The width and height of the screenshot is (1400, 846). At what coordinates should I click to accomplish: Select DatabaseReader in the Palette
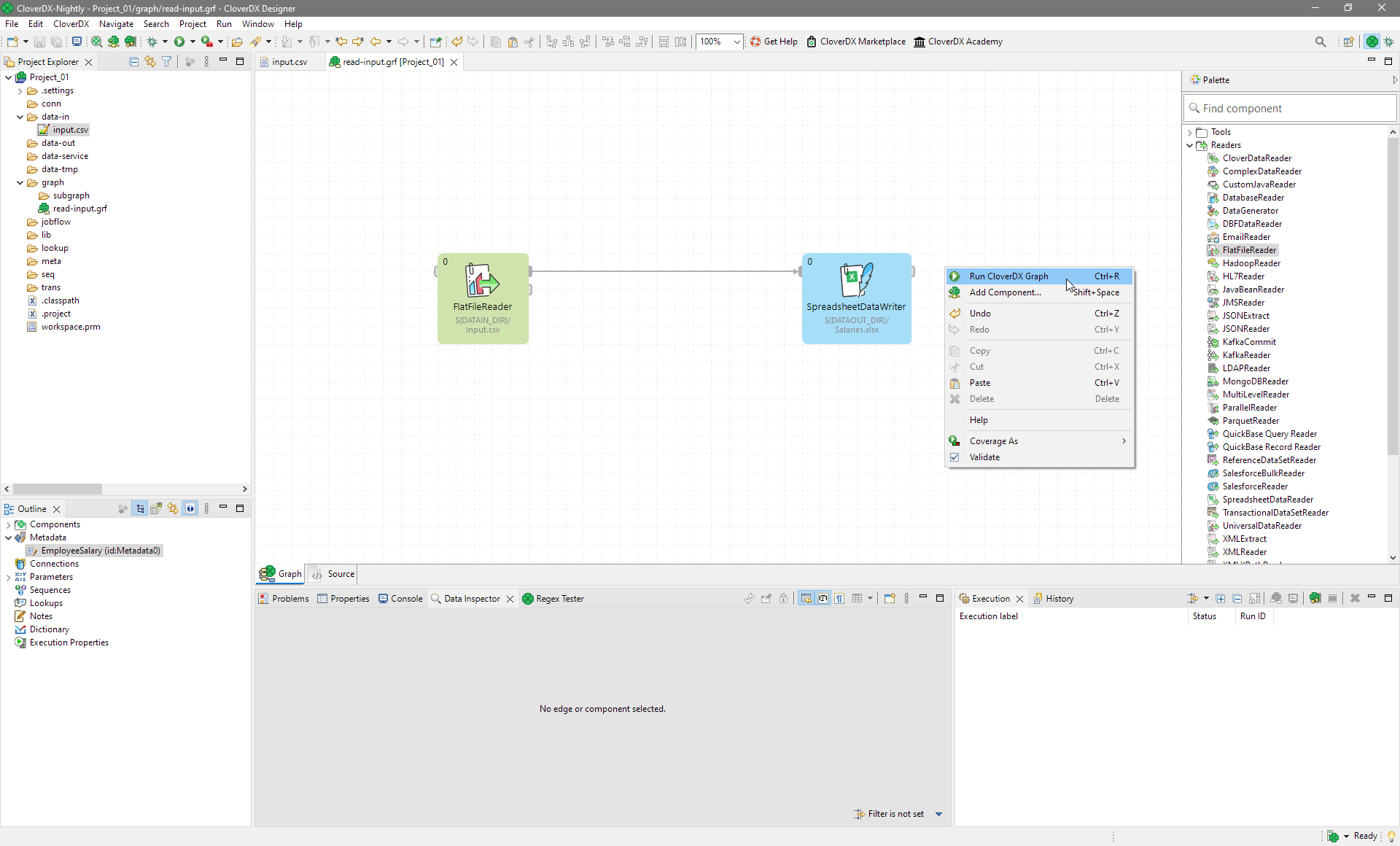click(1253, 198)
